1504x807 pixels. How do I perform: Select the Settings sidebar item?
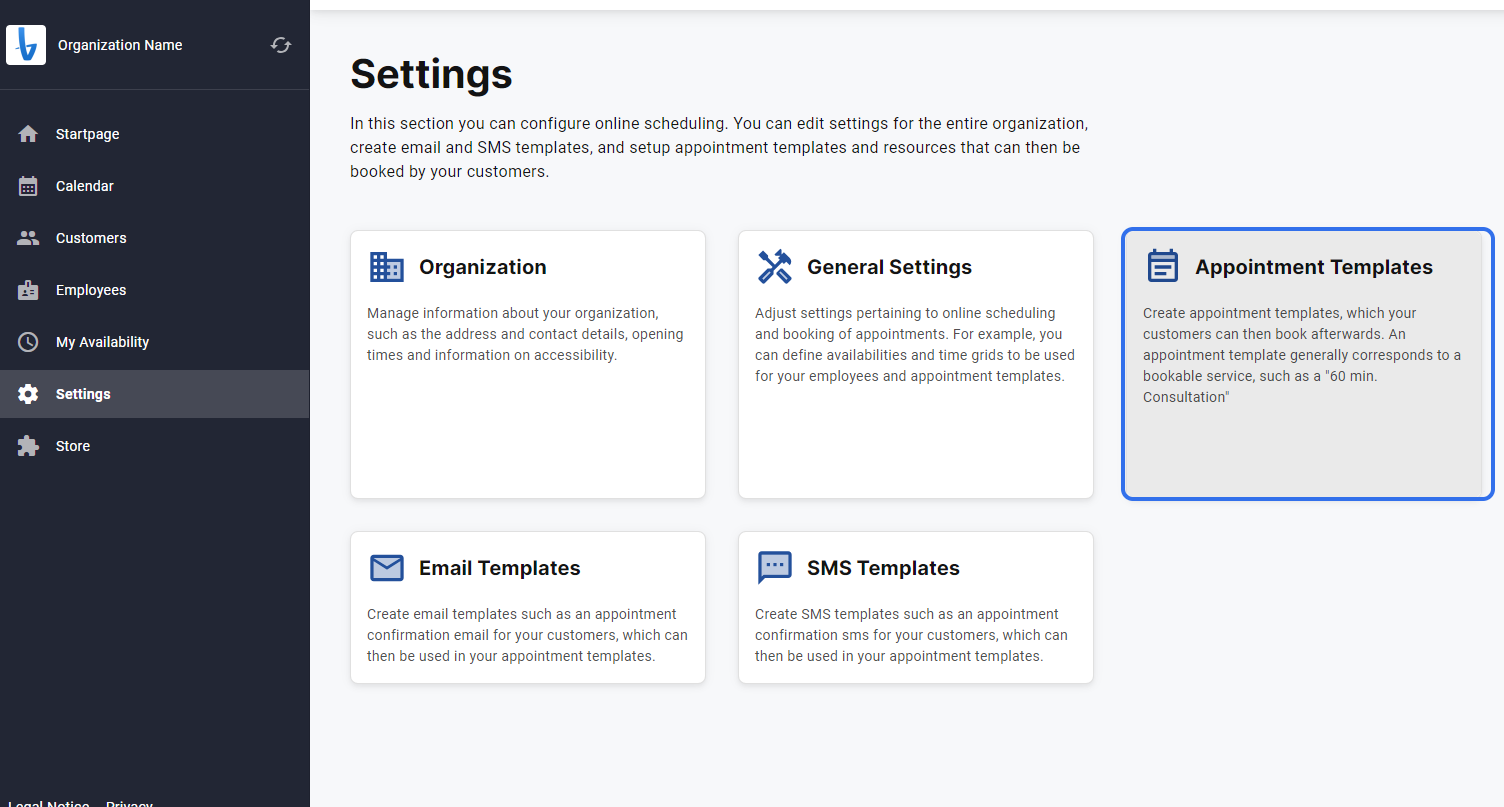154,394
